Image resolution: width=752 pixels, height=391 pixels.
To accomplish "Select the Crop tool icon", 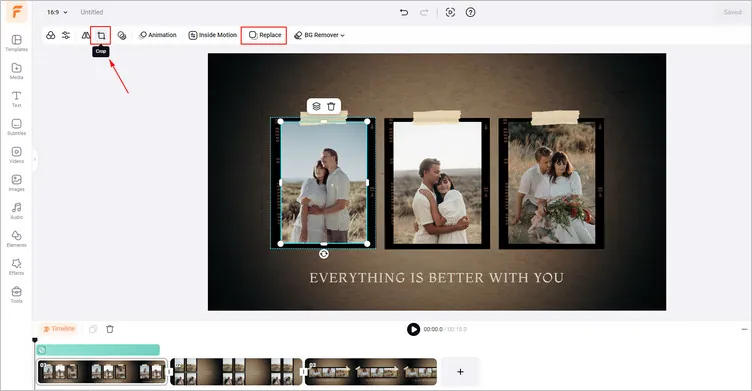I will coord(101,36).
